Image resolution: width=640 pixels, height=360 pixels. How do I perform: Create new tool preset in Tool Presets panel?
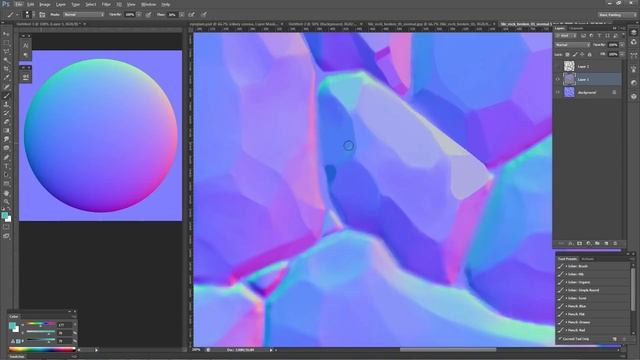click(x=615, y=339)
